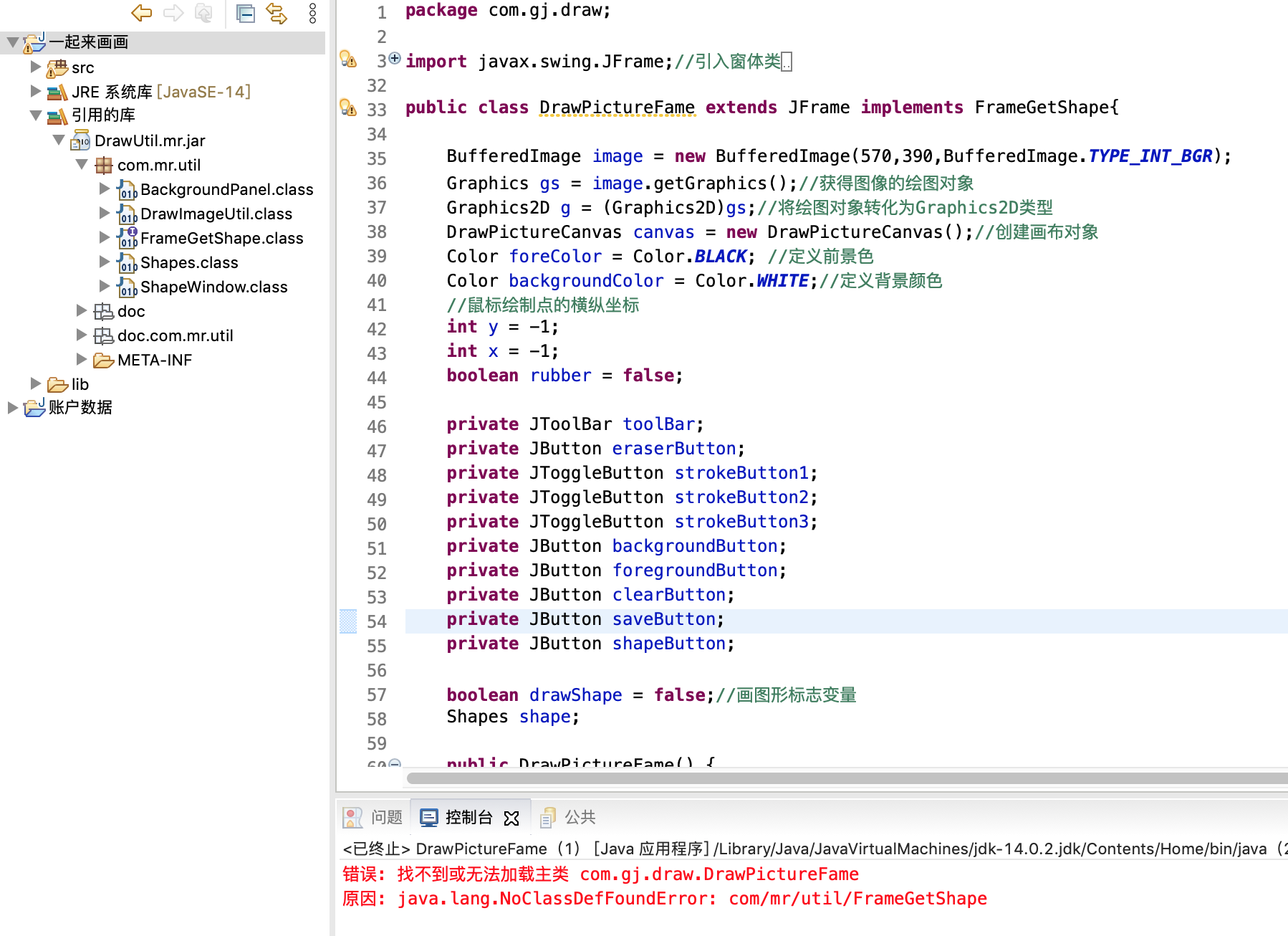This screenshot has width=1288, height=936.
Task: Select doc.com.mr.util in the tree
Action: point(176,335)
